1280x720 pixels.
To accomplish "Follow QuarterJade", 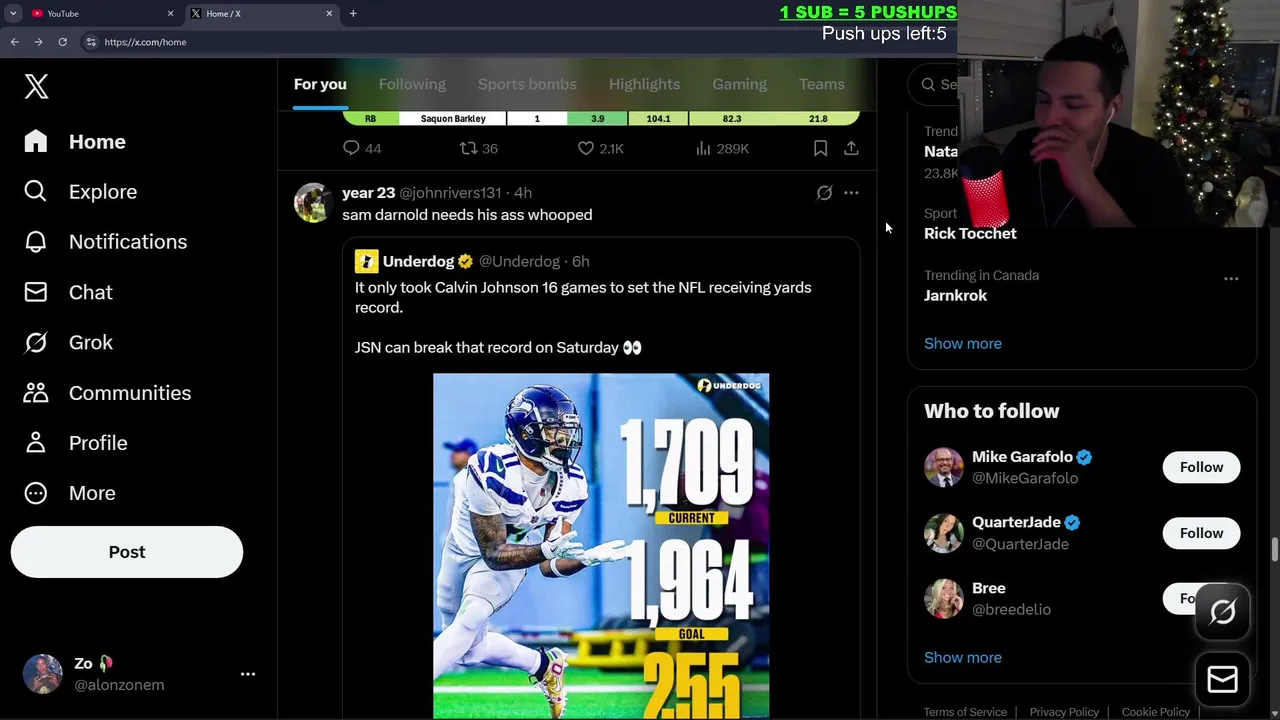I will tap(1201, 533).
